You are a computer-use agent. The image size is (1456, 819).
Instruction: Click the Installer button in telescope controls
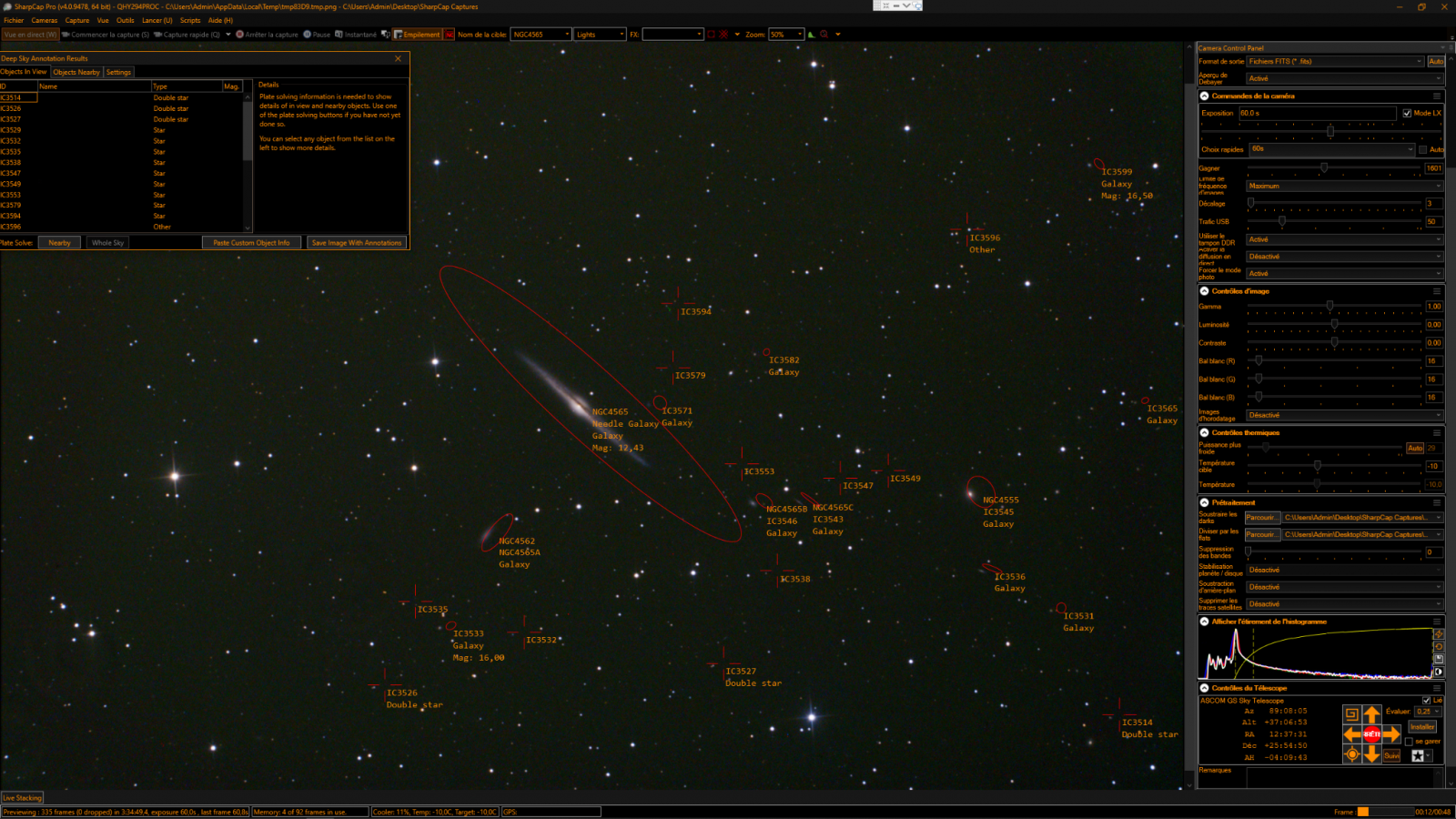1422,727
